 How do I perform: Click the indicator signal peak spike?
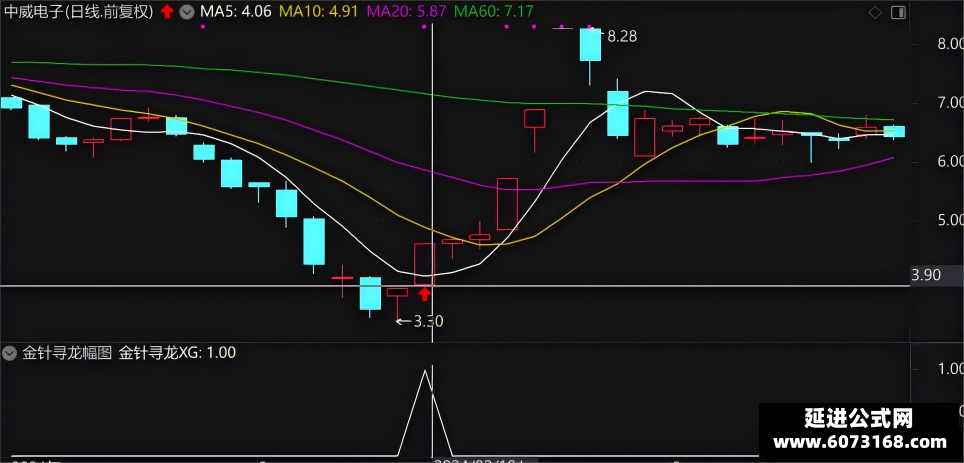[425, 371]
